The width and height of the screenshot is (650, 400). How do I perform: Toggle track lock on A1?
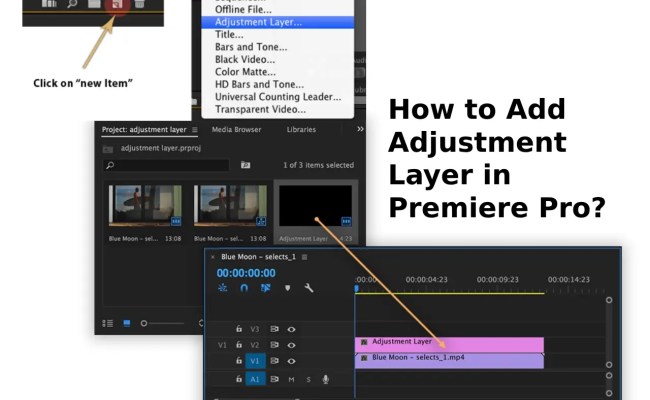click(239, 379)
